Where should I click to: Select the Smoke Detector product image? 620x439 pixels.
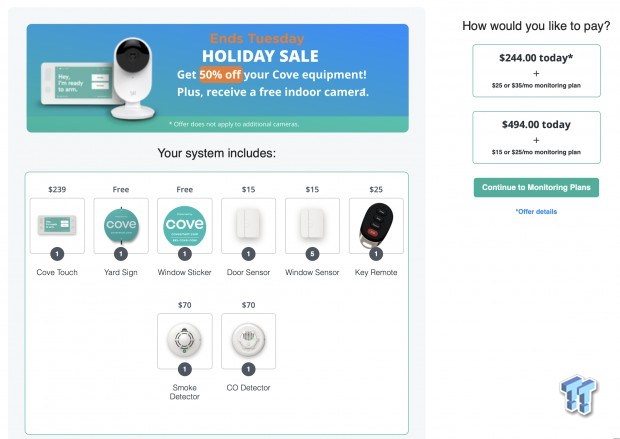(185, 341)
